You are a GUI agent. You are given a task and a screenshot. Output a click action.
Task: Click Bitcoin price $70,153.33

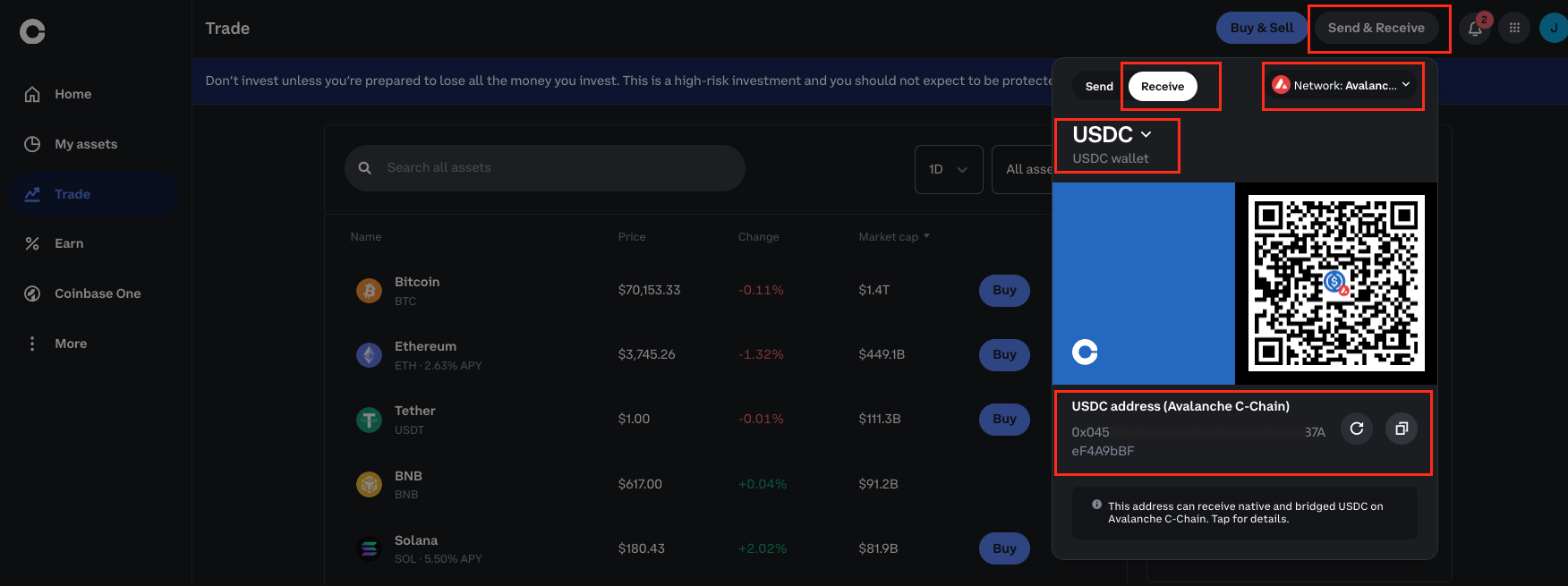click(x=649, y=290)
